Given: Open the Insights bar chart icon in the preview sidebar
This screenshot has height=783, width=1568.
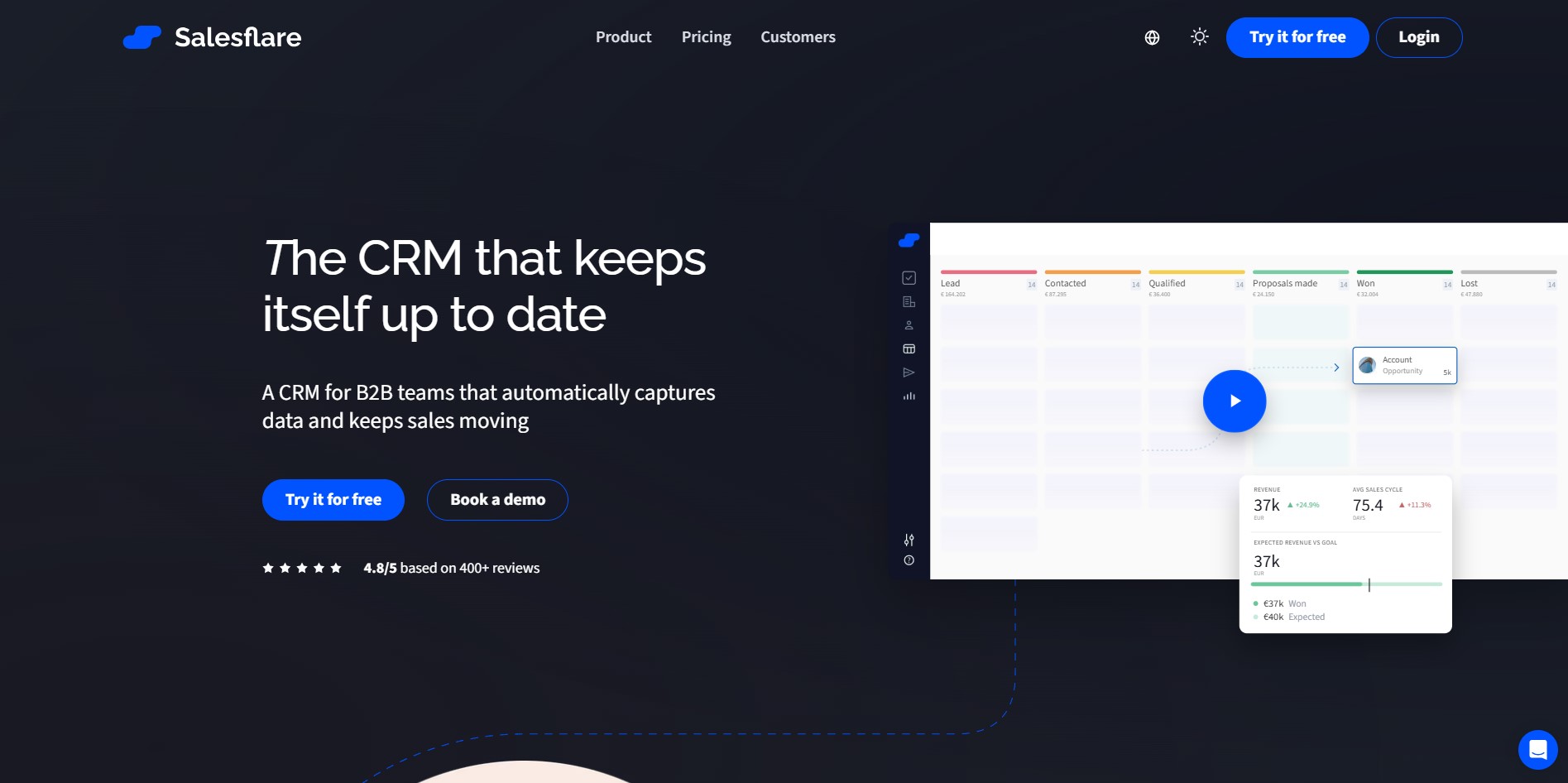Looking at the screenshot, I should (x=909, y=396).
